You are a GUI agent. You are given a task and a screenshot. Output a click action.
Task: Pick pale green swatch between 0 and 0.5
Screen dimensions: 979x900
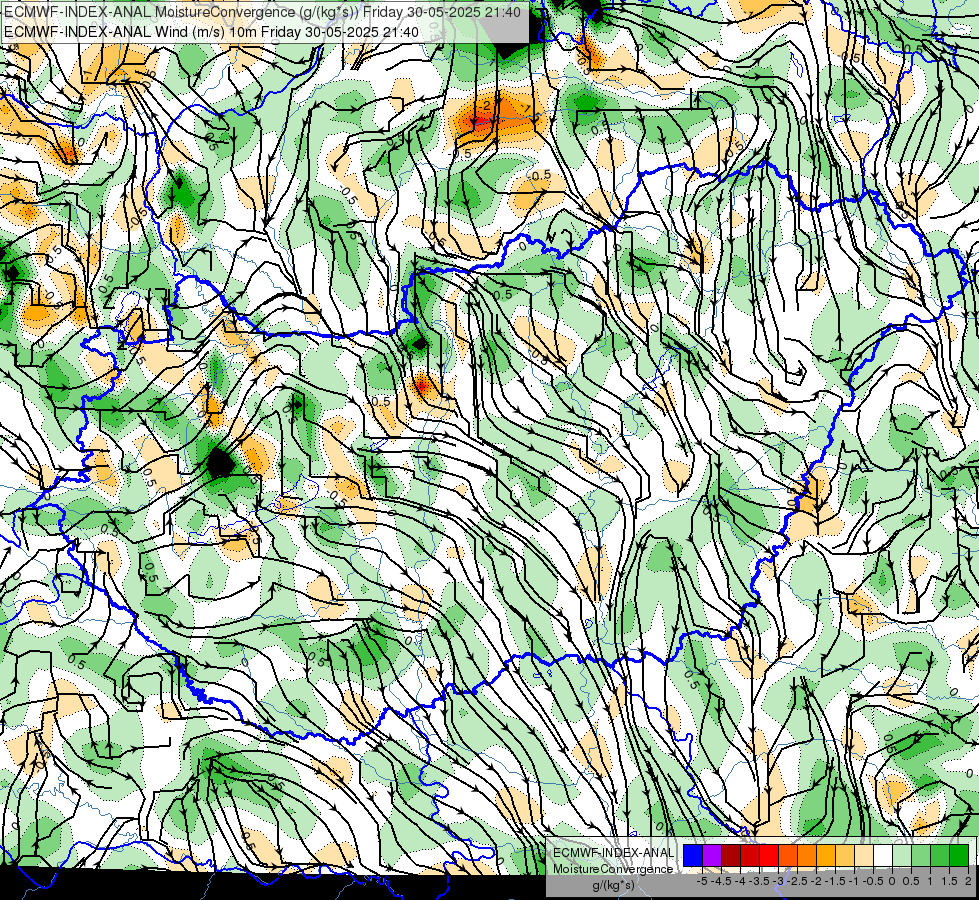pos(902,856)
